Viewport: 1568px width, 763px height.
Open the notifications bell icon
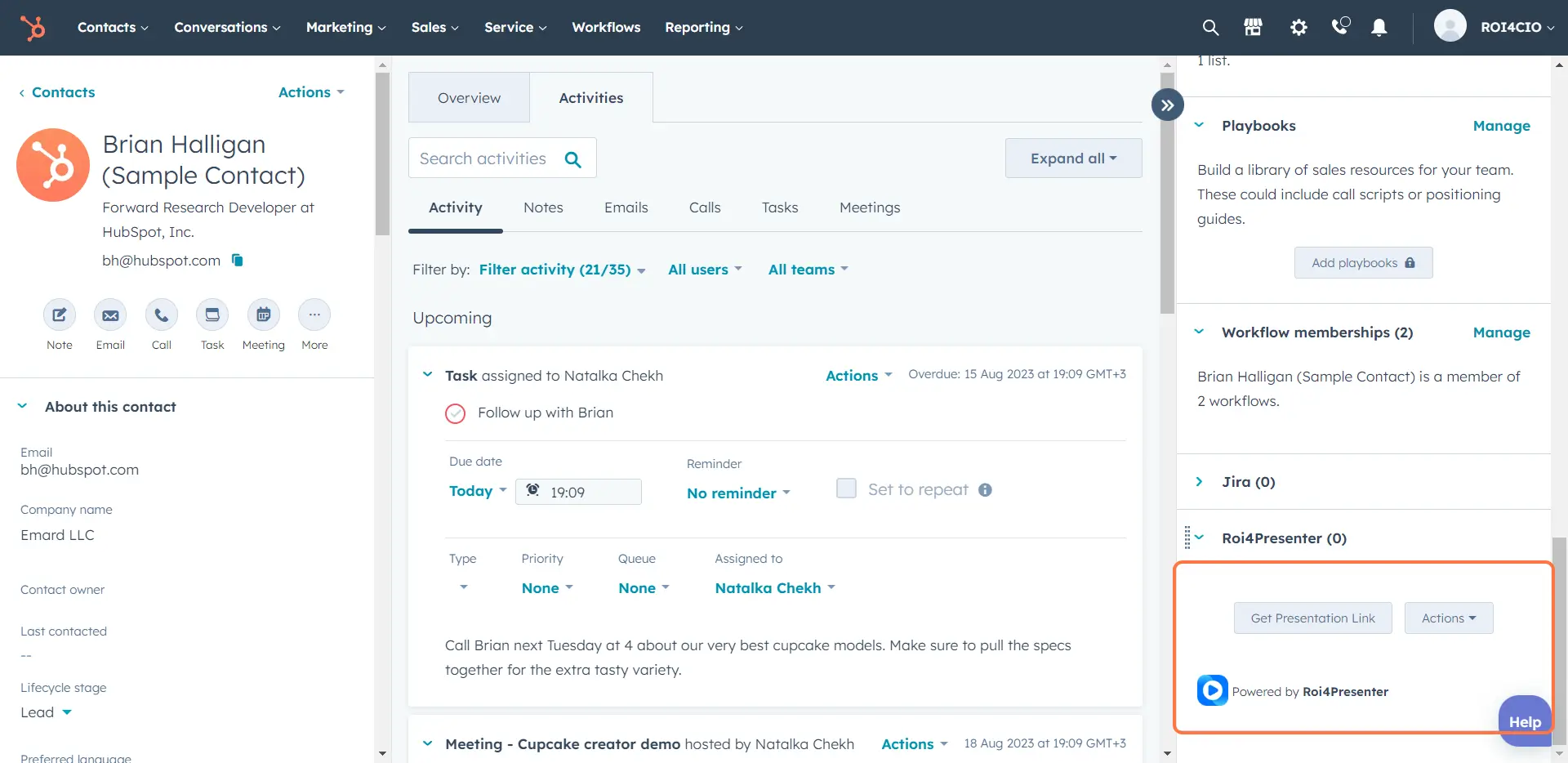click(x=1379, y=27)
